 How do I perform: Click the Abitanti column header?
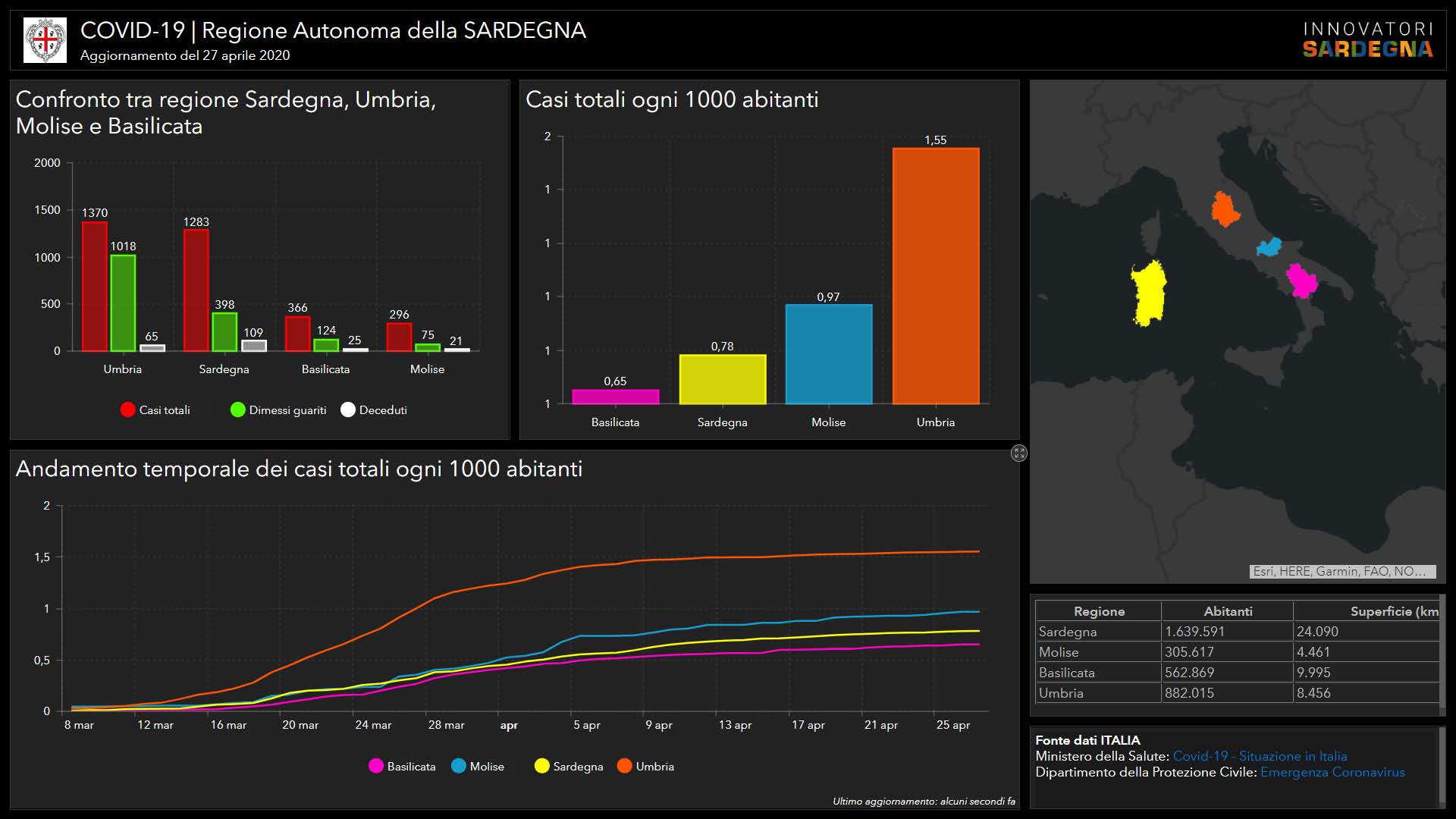(x=1227, y=611)
